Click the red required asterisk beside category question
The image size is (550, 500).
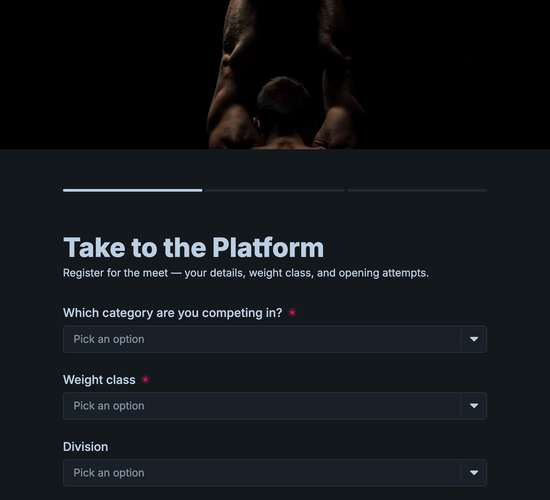(x=292, y=312)
